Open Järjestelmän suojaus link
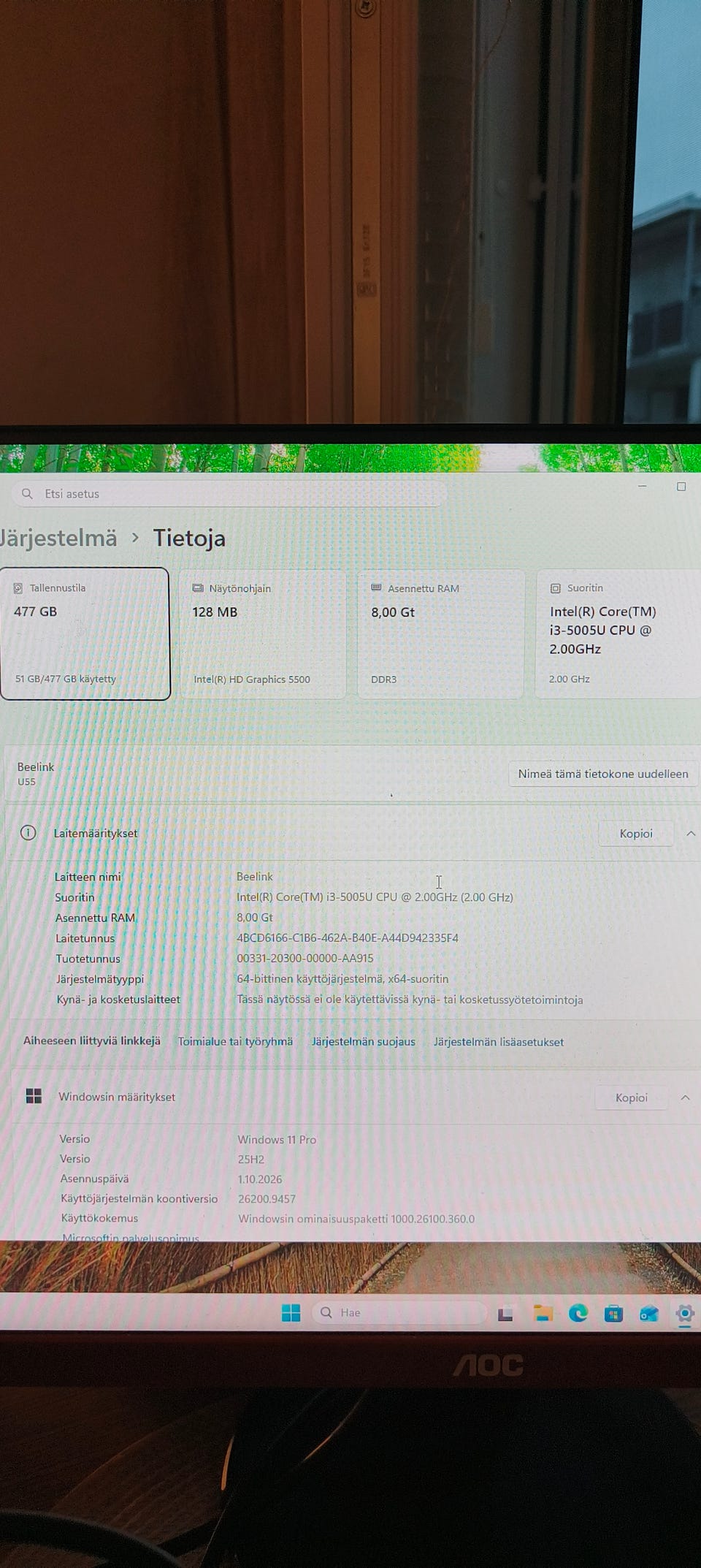 point(364,1042)
